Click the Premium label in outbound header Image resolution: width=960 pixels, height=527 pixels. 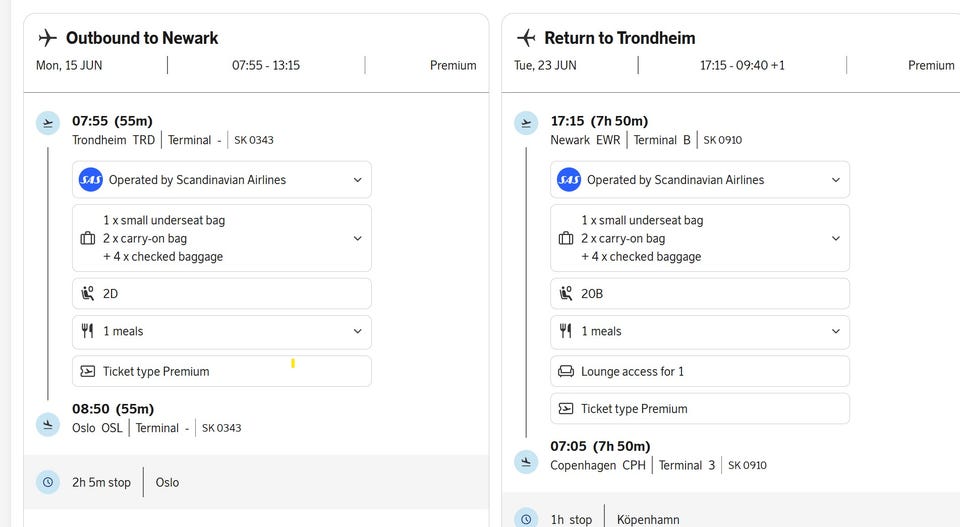(x=453, y=65)
